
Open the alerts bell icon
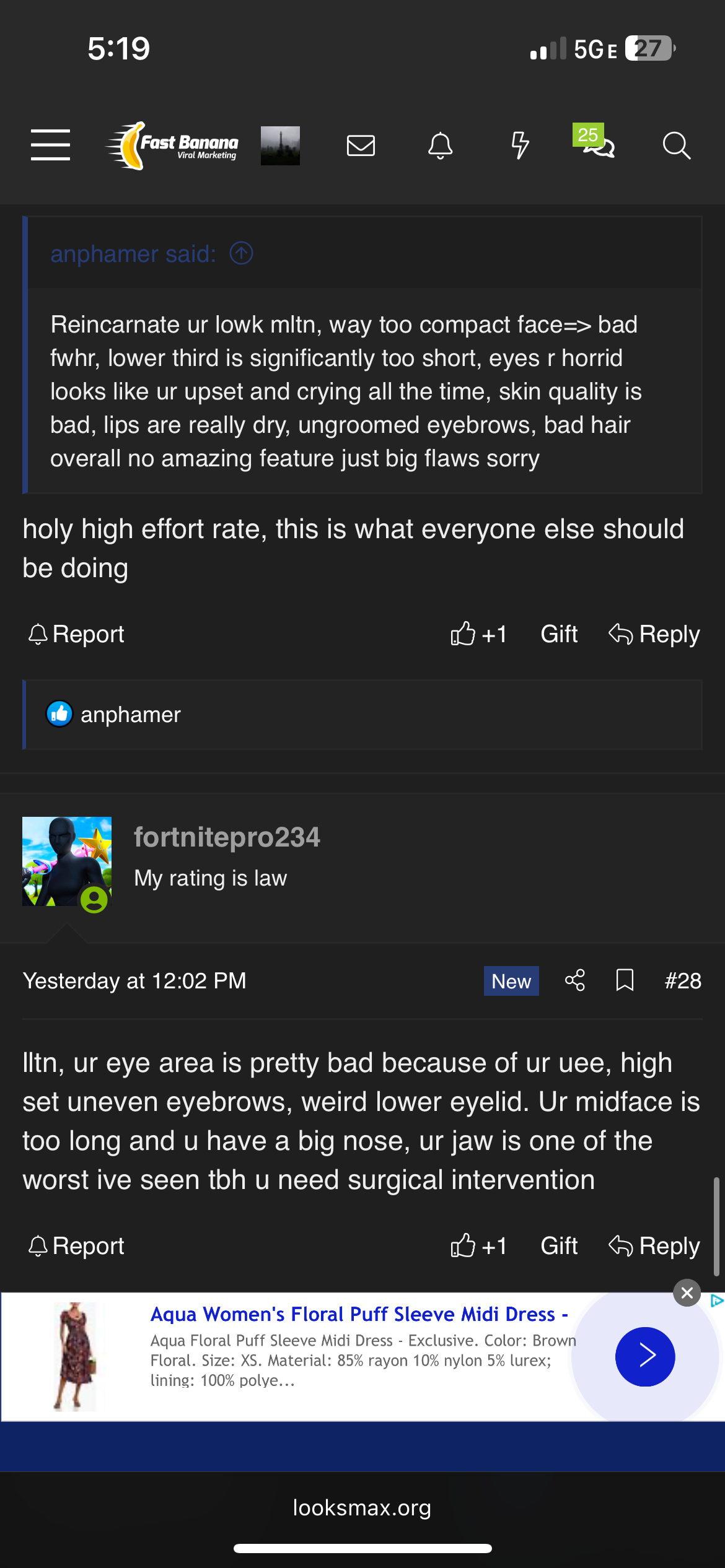pos(441,146)
